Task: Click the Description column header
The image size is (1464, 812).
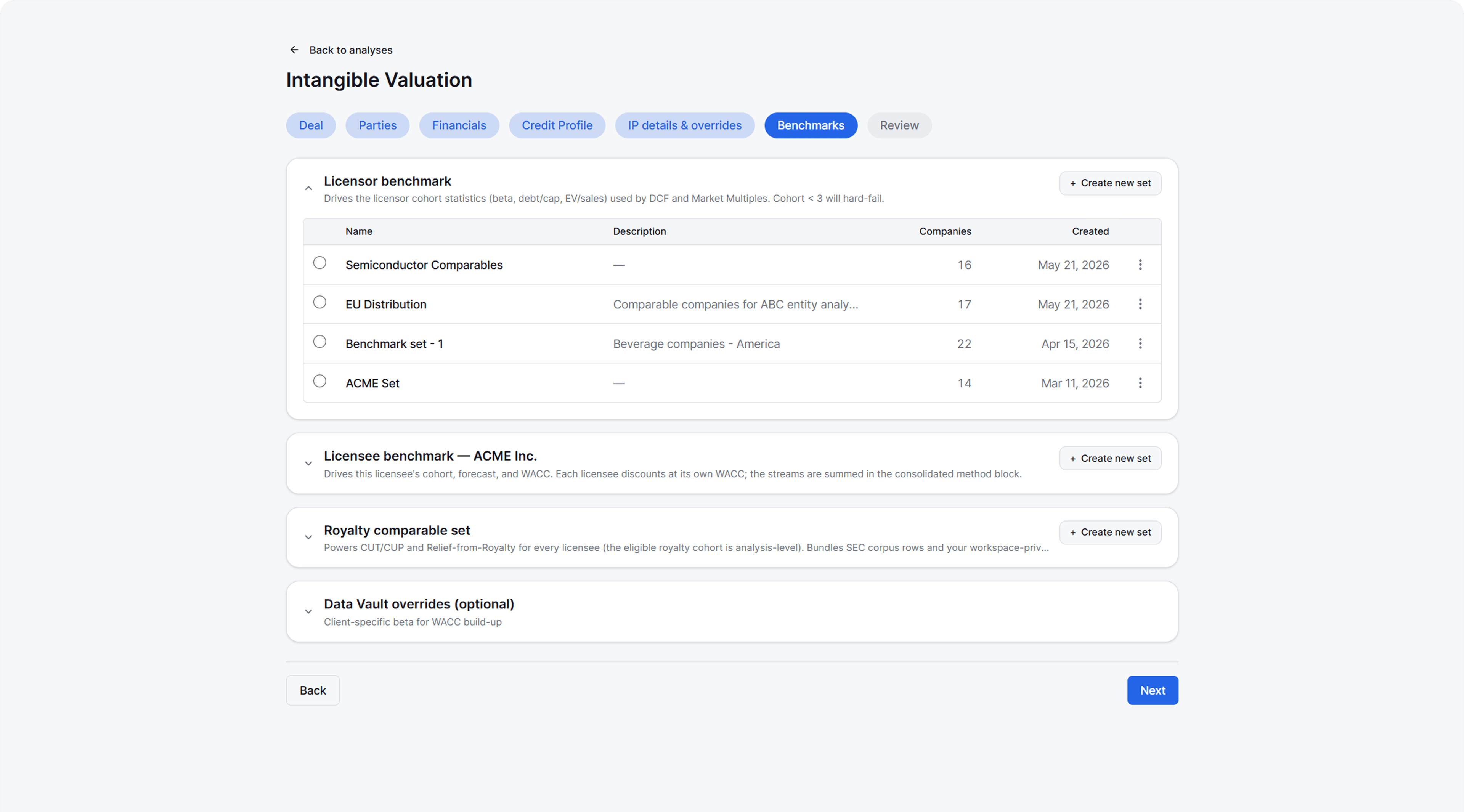Action: point(639,232)
